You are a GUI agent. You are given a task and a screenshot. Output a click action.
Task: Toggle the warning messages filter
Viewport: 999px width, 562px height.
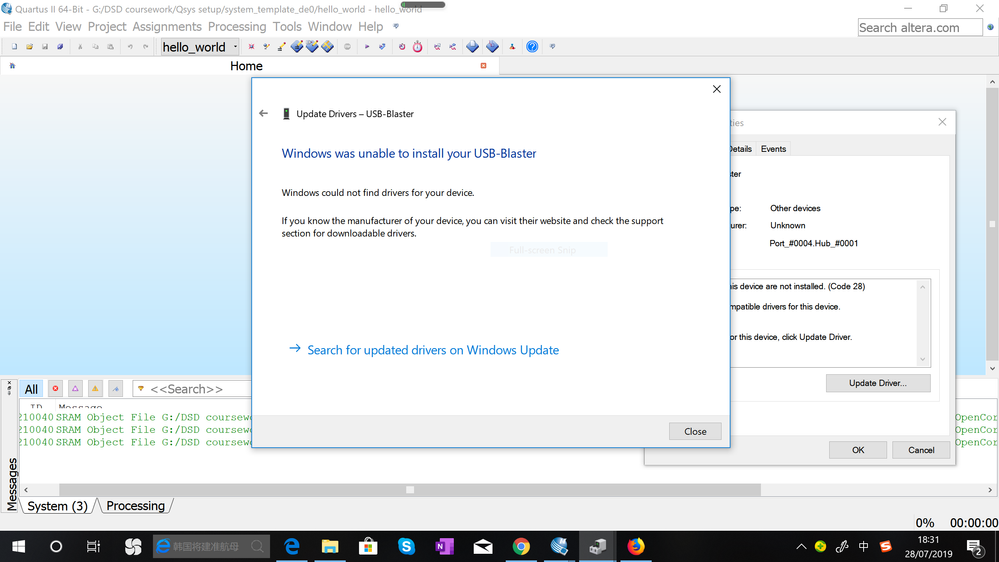95,389
